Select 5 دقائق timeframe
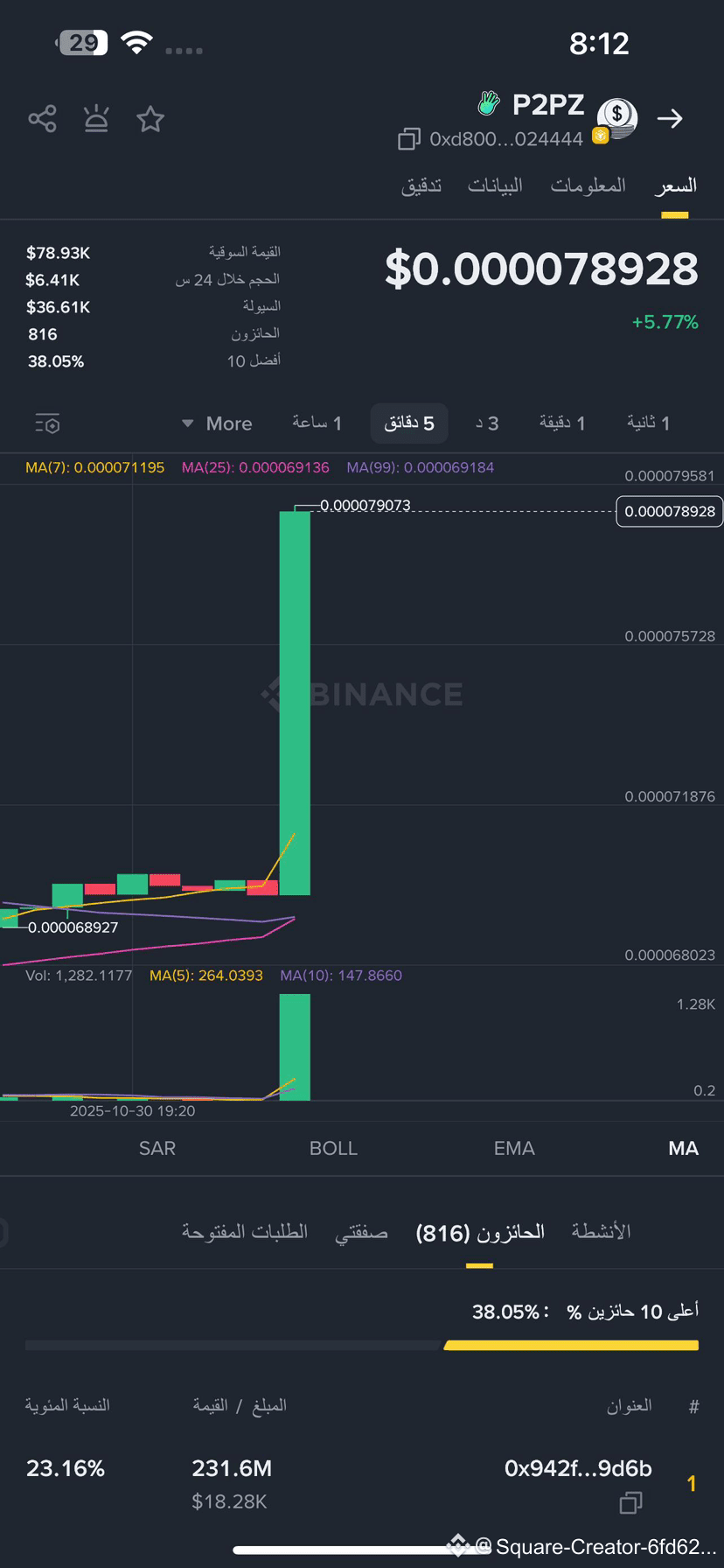Screen dimensions: 724x1568 (409, 423)
